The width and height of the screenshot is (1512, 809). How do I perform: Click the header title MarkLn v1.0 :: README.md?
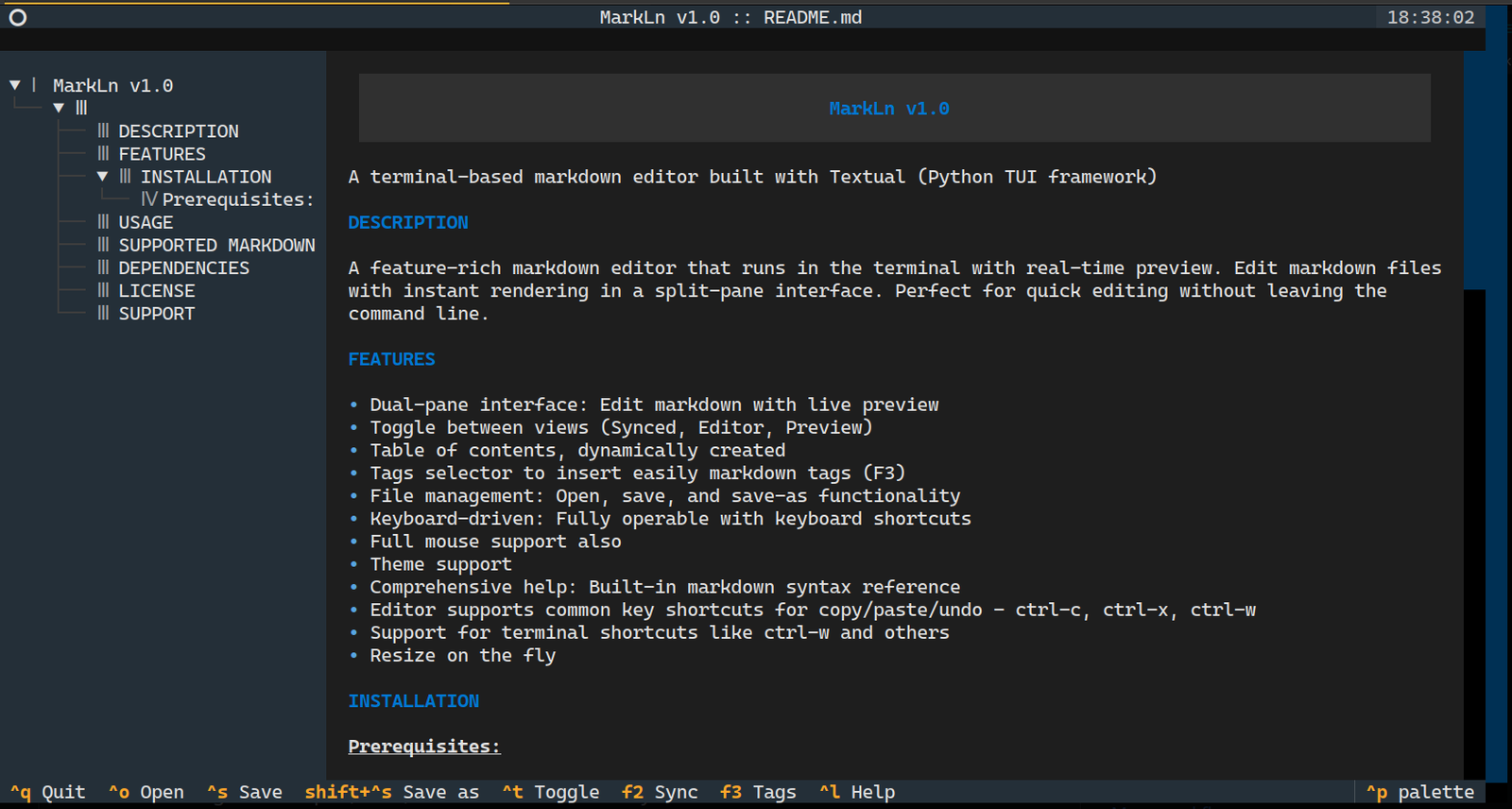pyautogui.click(x=730, y=17)
